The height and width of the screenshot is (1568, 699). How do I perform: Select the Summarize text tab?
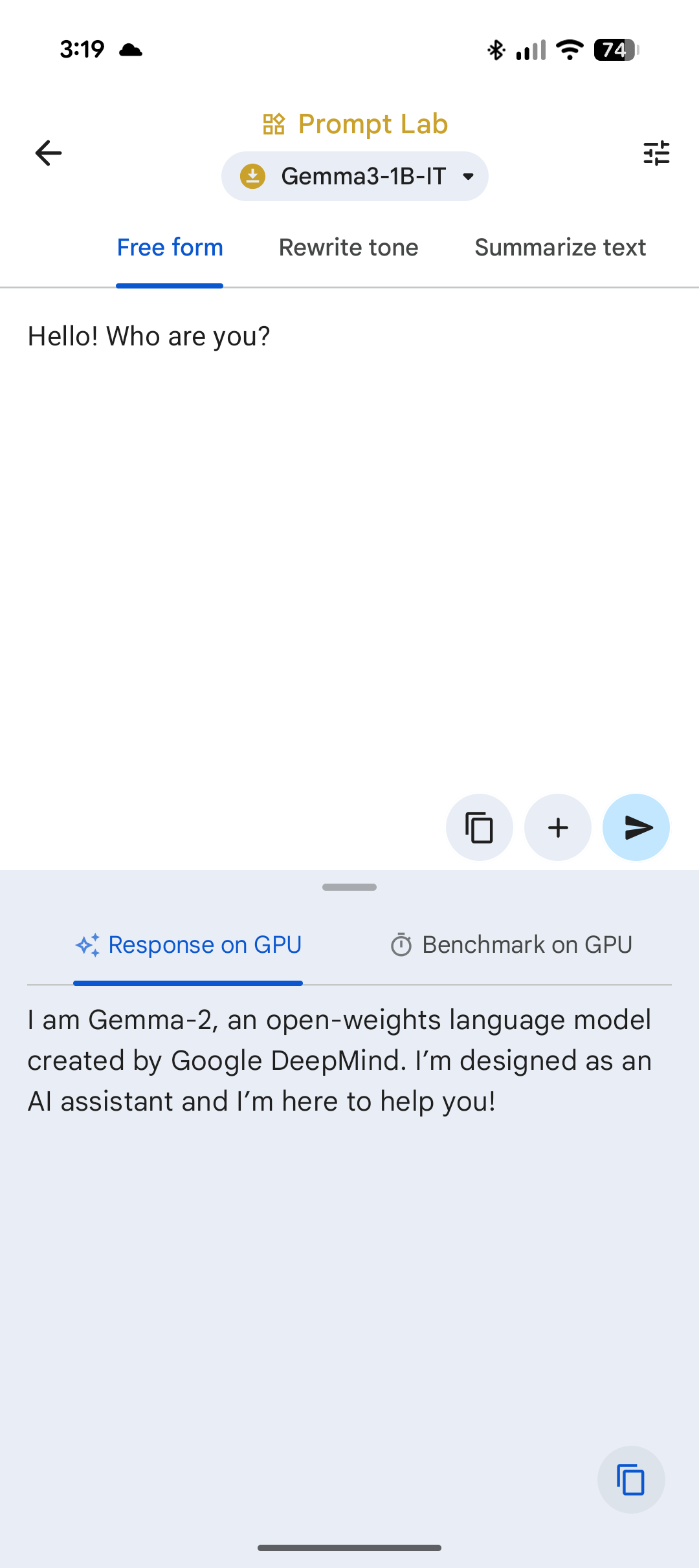[560, 248]
